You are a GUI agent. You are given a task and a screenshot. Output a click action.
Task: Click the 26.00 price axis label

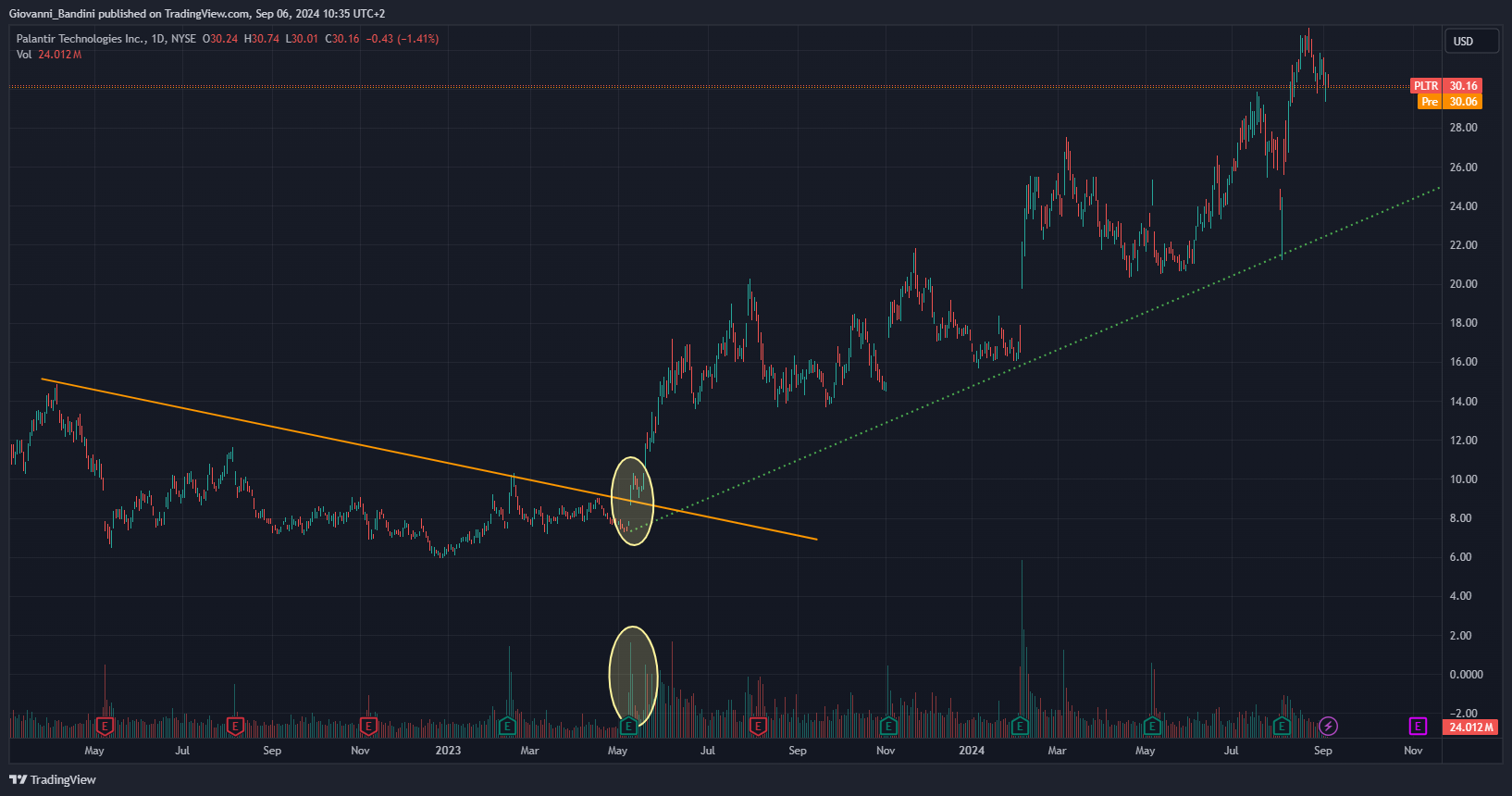[1463, 168]
